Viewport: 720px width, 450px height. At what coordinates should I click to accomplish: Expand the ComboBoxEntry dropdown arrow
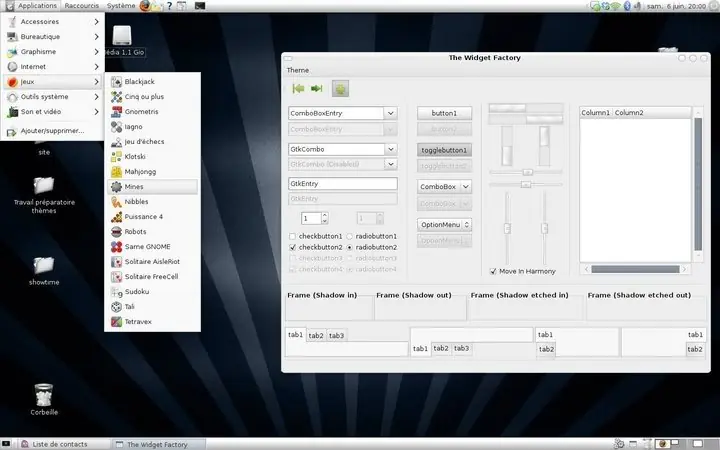[x=390, y=113]
